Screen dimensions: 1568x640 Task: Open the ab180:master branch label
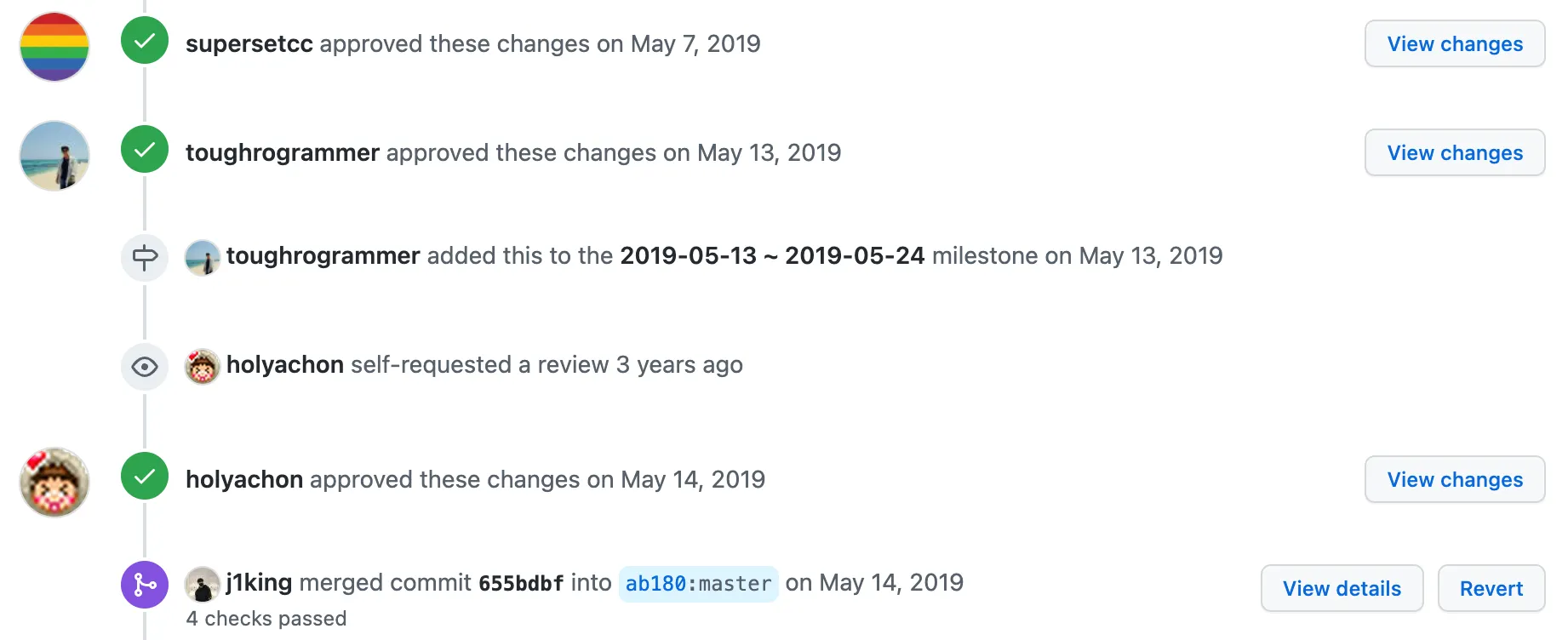(698, 584)
